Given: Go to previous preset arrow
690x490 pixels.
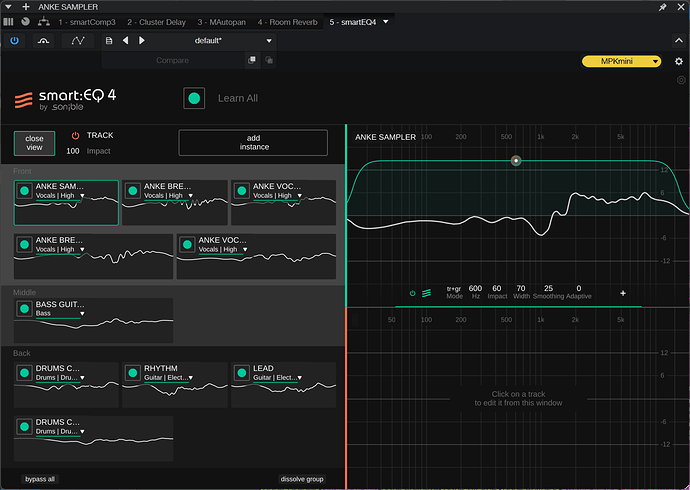Looking at the screenshot, I should coord(125,40).
